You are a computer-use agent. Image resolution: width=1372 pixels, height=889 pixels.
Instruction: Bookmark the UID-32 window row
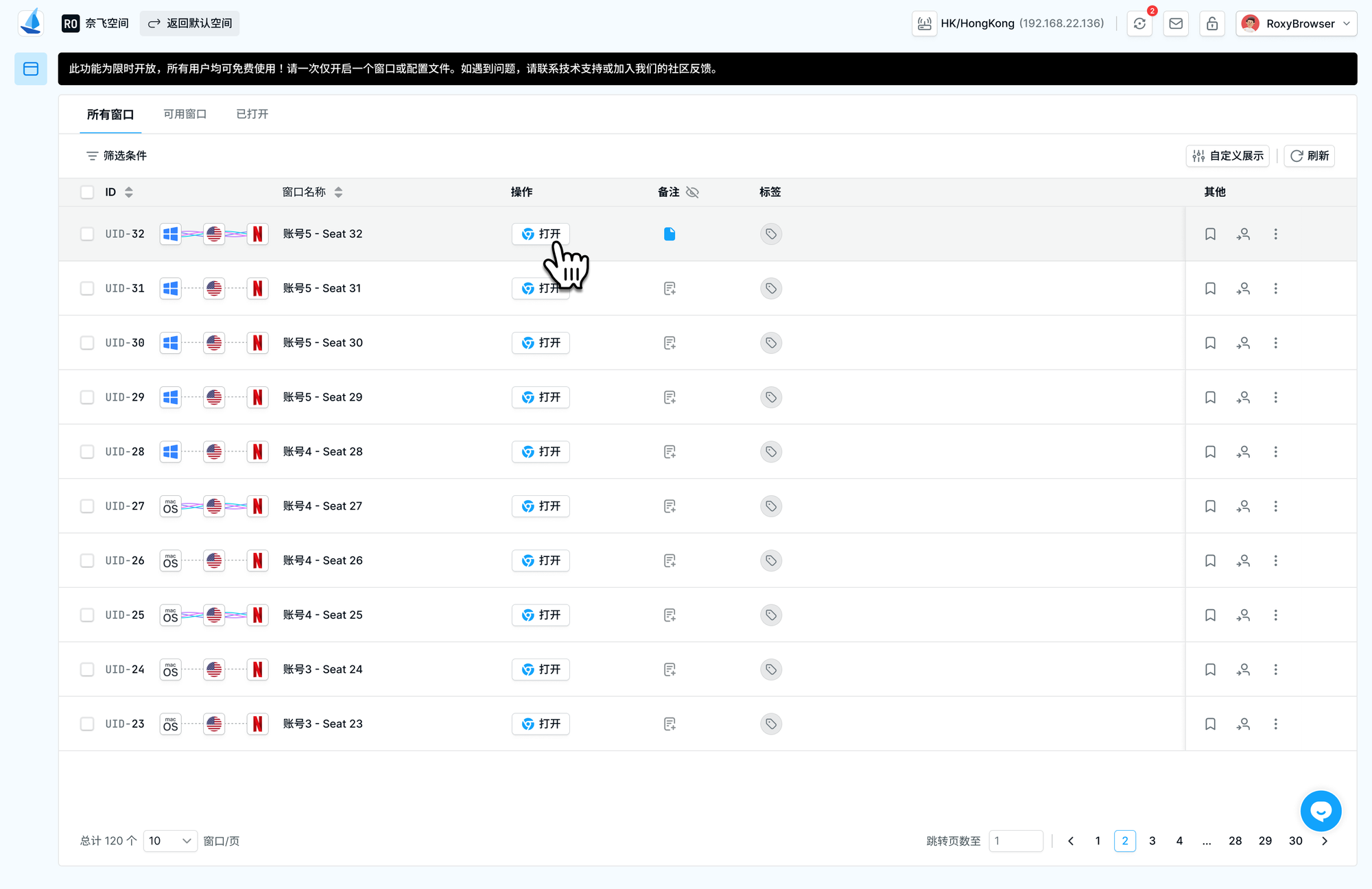(1209, 234)
